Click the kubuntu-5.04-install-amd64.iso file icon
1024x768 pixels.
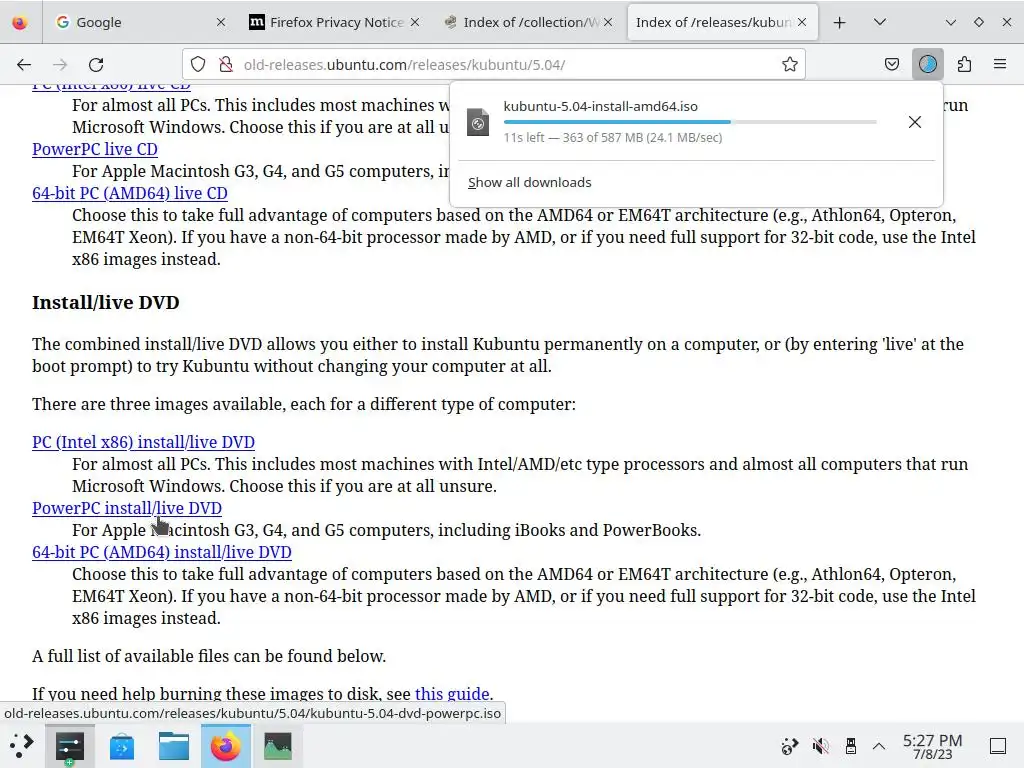[478, 122]
